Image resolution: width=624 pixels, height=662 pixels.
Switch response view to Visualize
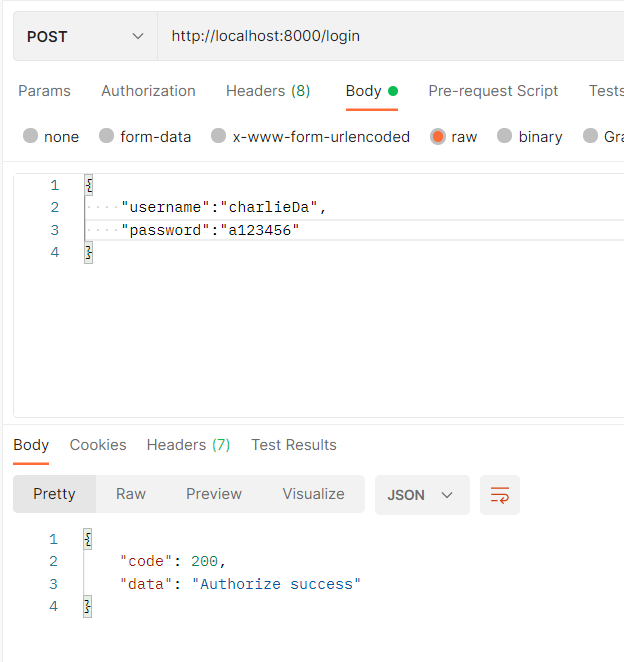point(313,494)
